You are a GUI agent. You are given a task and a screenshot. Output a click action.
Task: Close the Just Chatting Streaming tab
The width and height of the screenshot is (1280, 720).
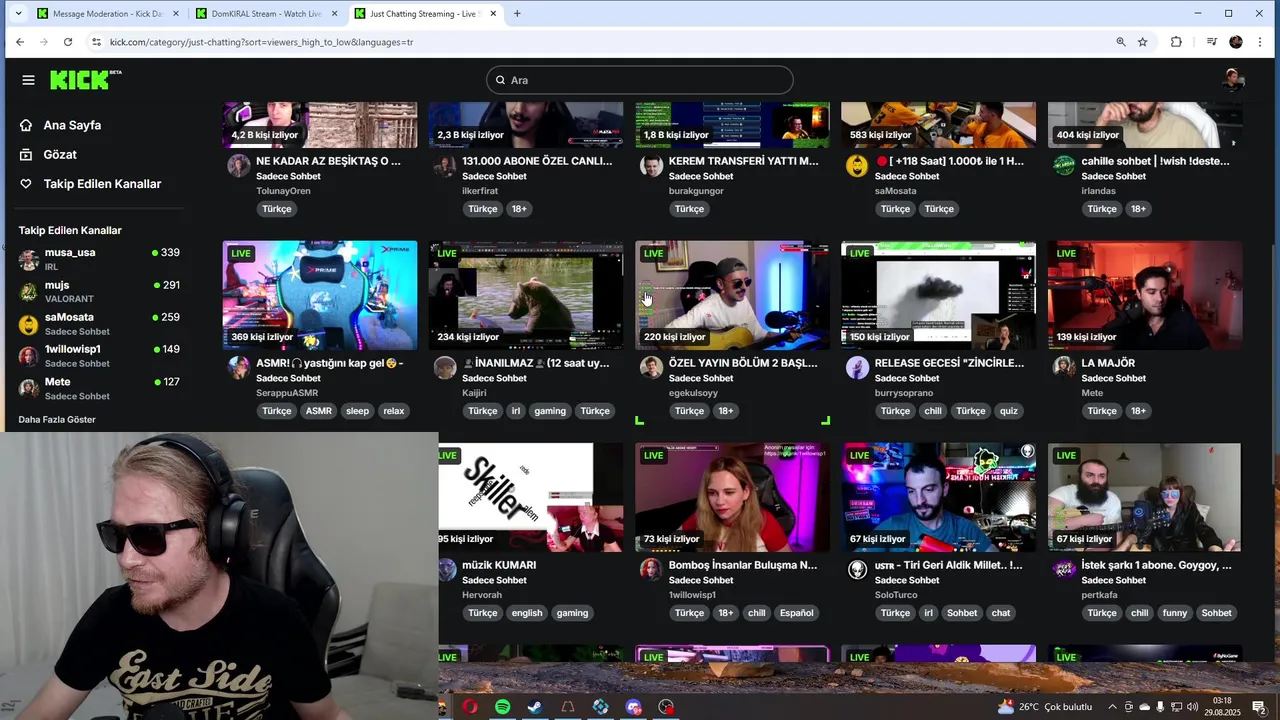pos(493,14)
